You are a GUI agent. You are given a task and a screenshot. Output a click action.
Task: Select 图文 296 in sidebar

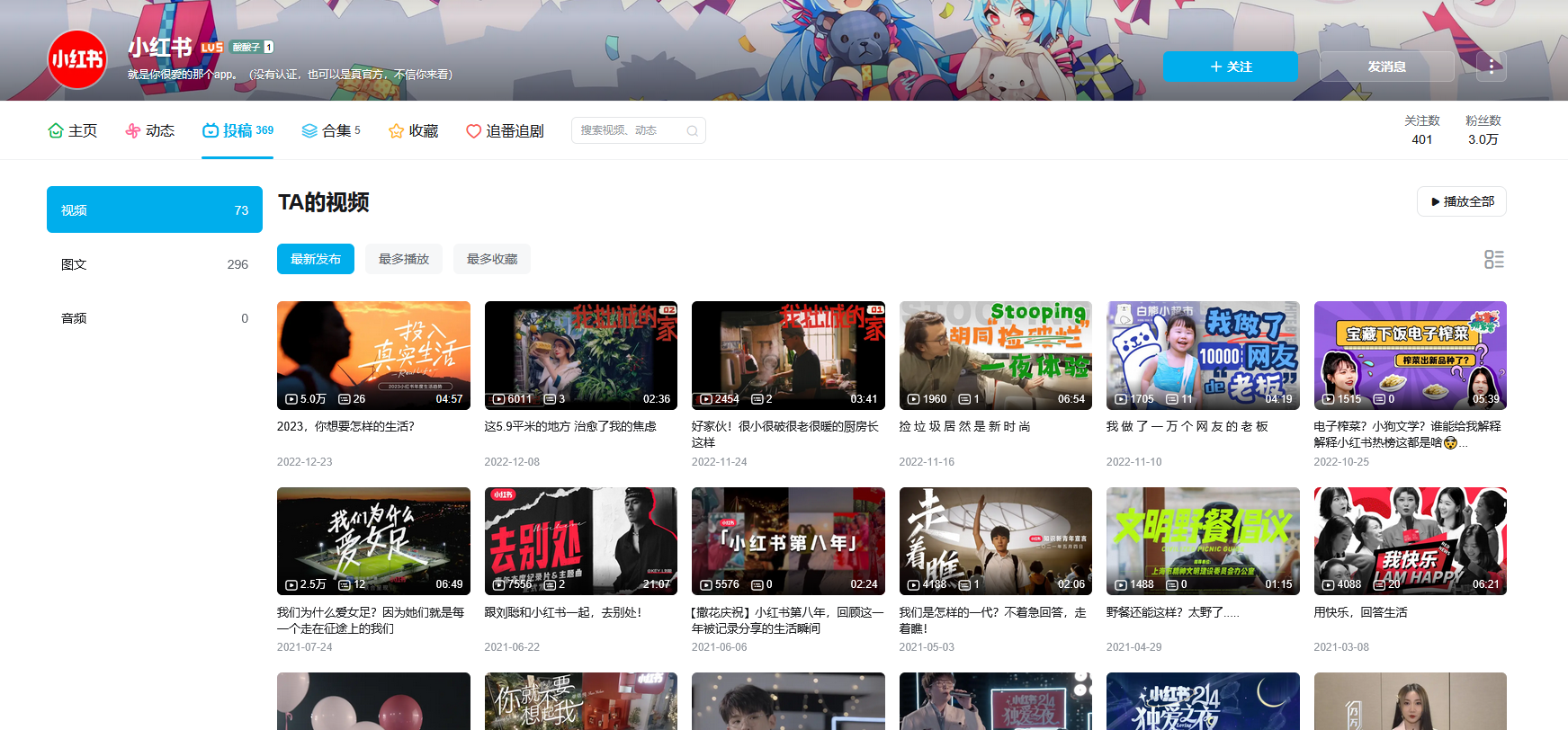155,264
